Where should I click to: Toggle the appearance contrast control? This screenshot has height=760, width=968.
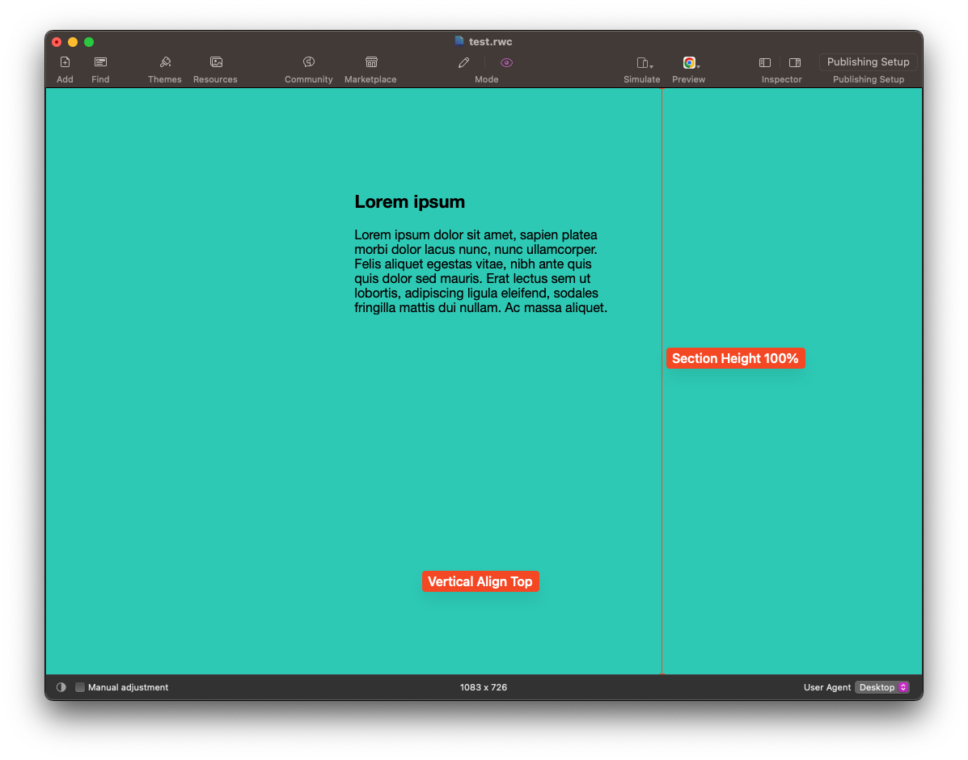click(x=60, y=687)
